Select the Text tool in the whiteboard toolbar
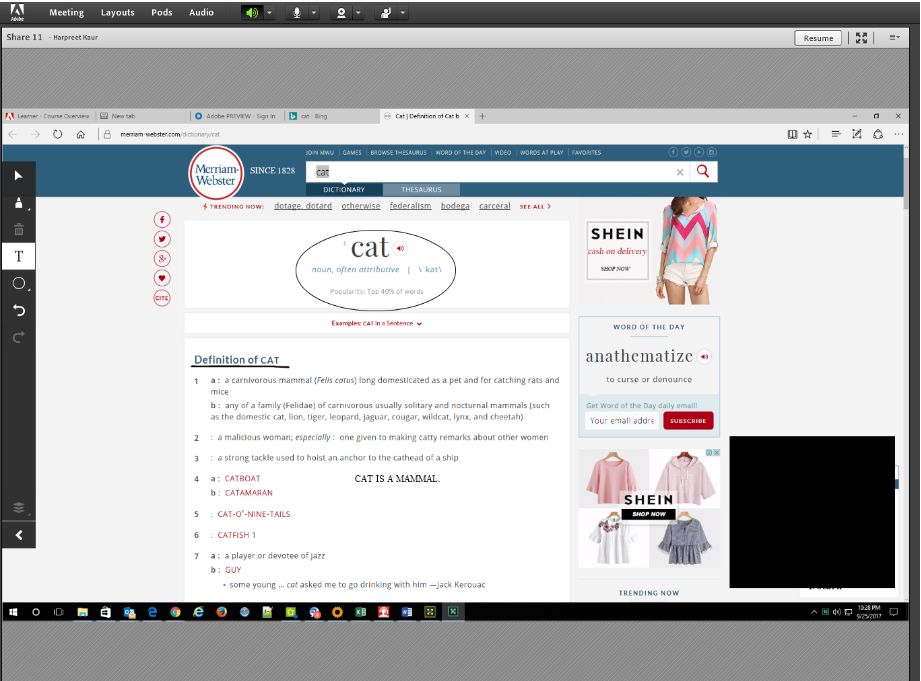This screenshot has height=681, width=921. click(x=18, y=256)
